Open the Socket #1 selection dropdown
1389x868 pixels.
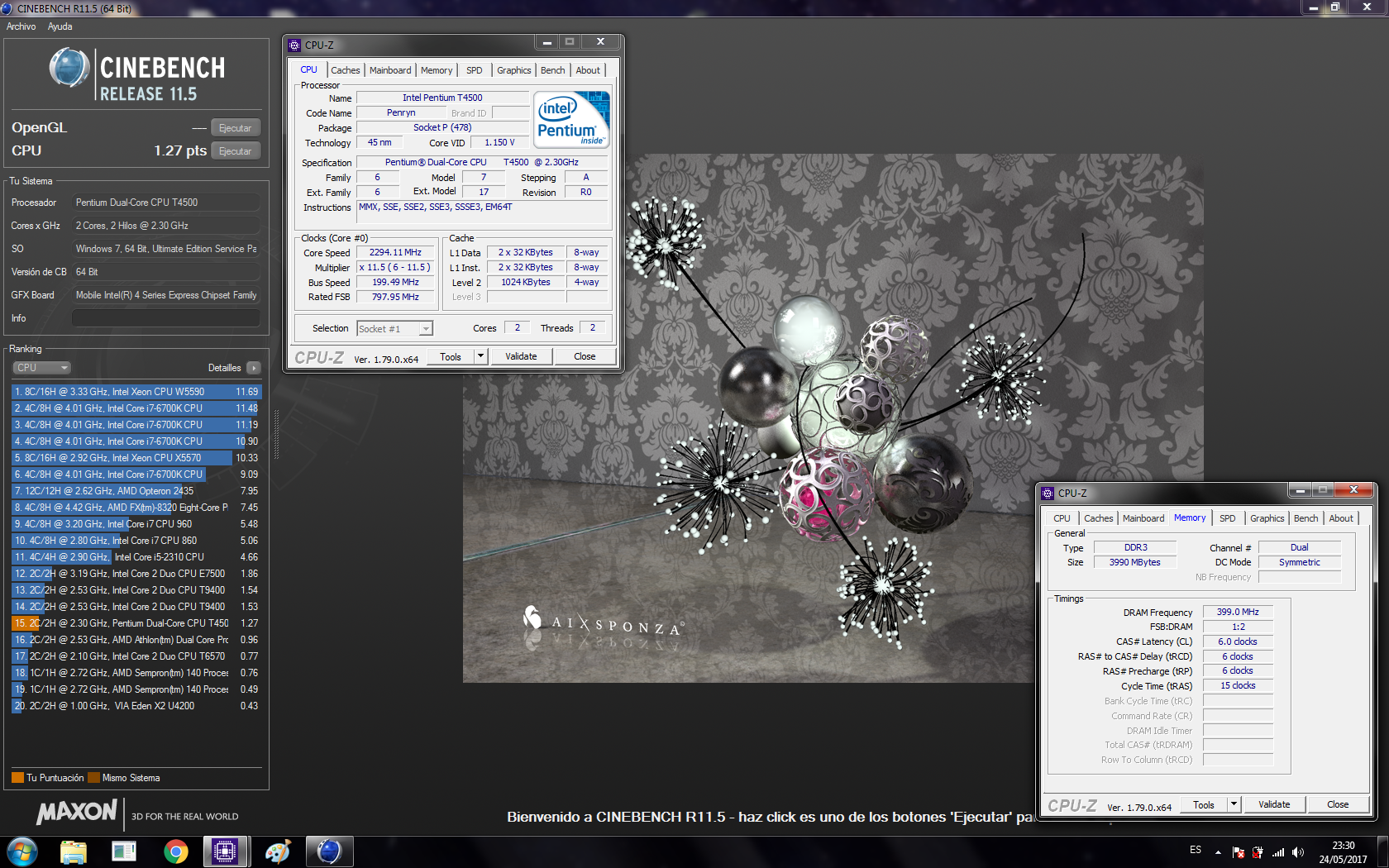[x=395, y=329]
